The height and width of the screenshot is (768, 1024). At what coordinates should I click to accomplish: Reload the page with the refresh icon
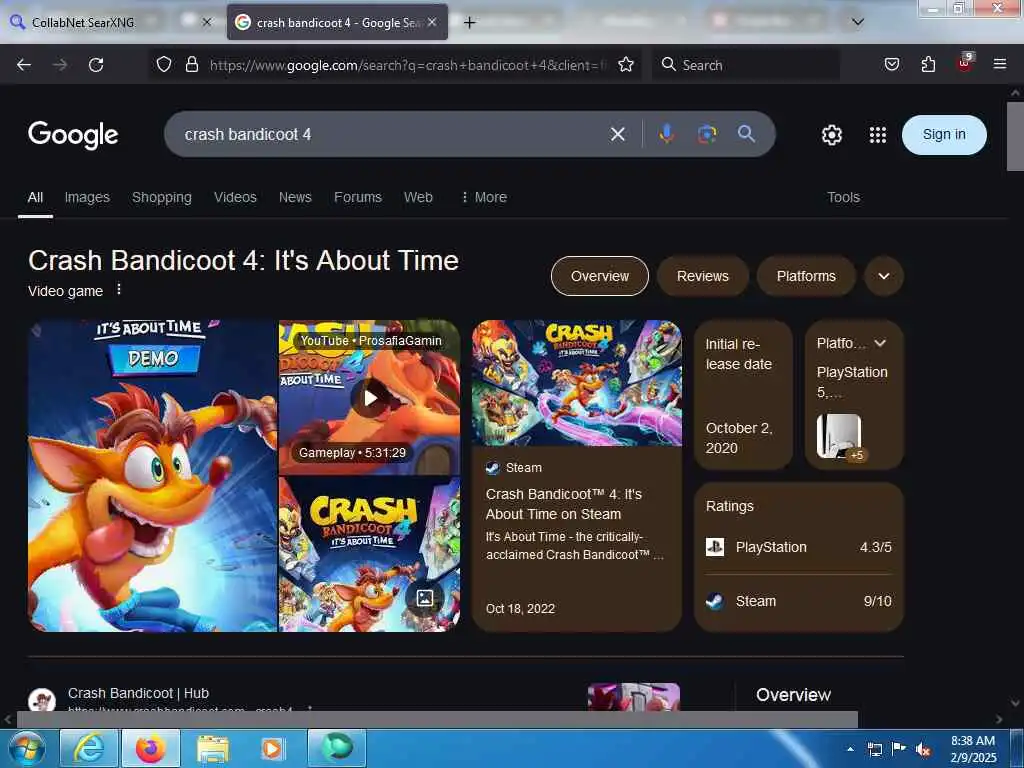coord(96,65)
